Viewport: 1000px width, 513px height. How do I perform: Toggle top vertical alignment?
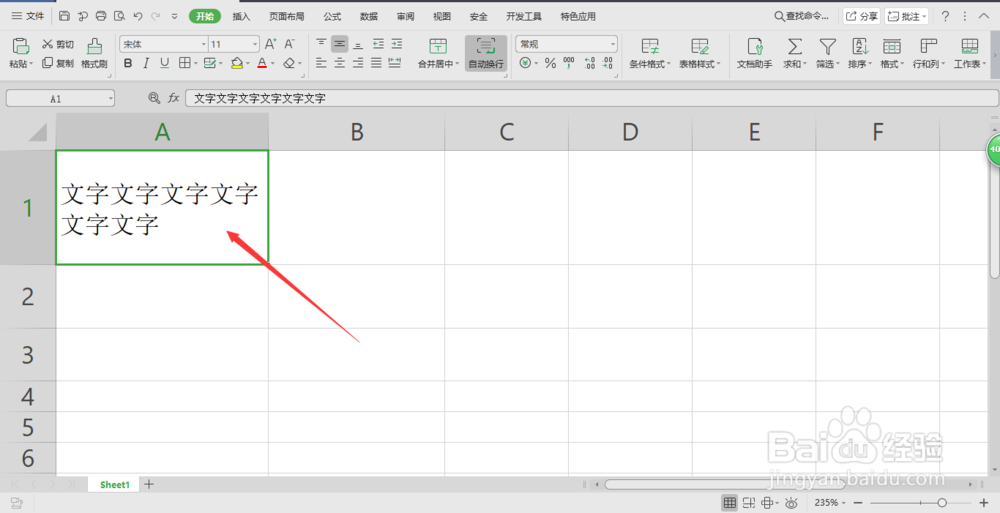pos(321,43)
